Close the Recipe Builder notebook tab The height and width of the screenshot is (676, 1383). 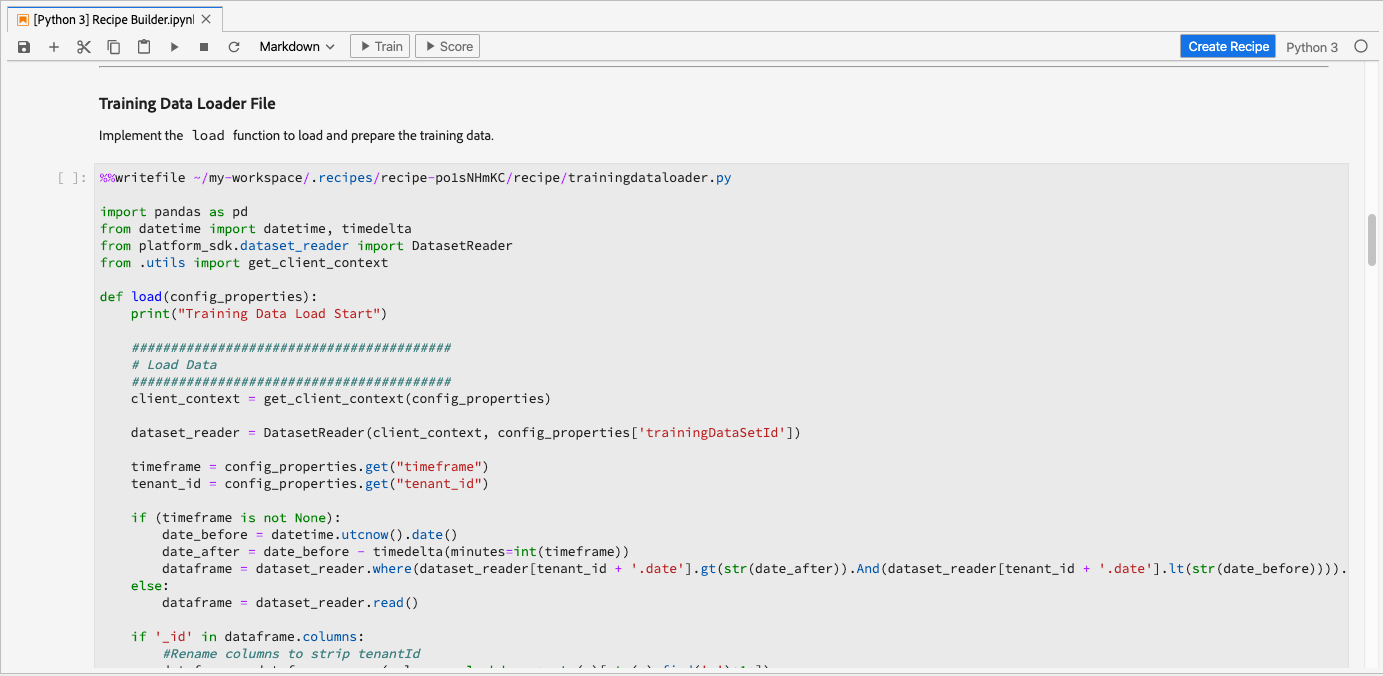coord(206,19)
